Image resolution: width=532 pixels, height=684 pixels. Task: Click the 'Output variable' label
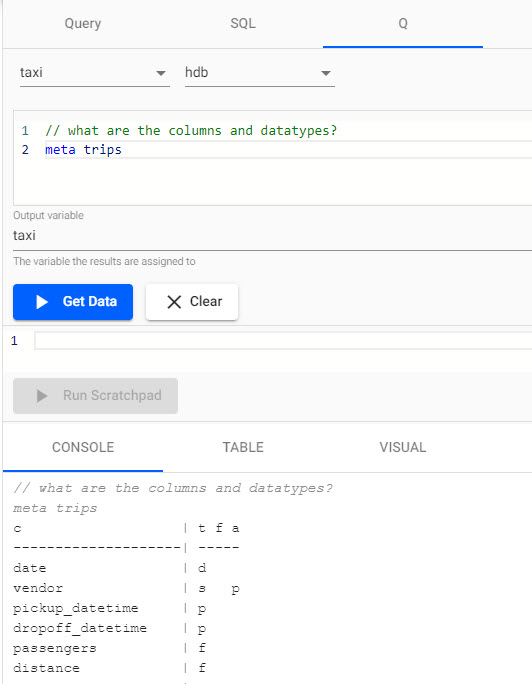point(48,215)
